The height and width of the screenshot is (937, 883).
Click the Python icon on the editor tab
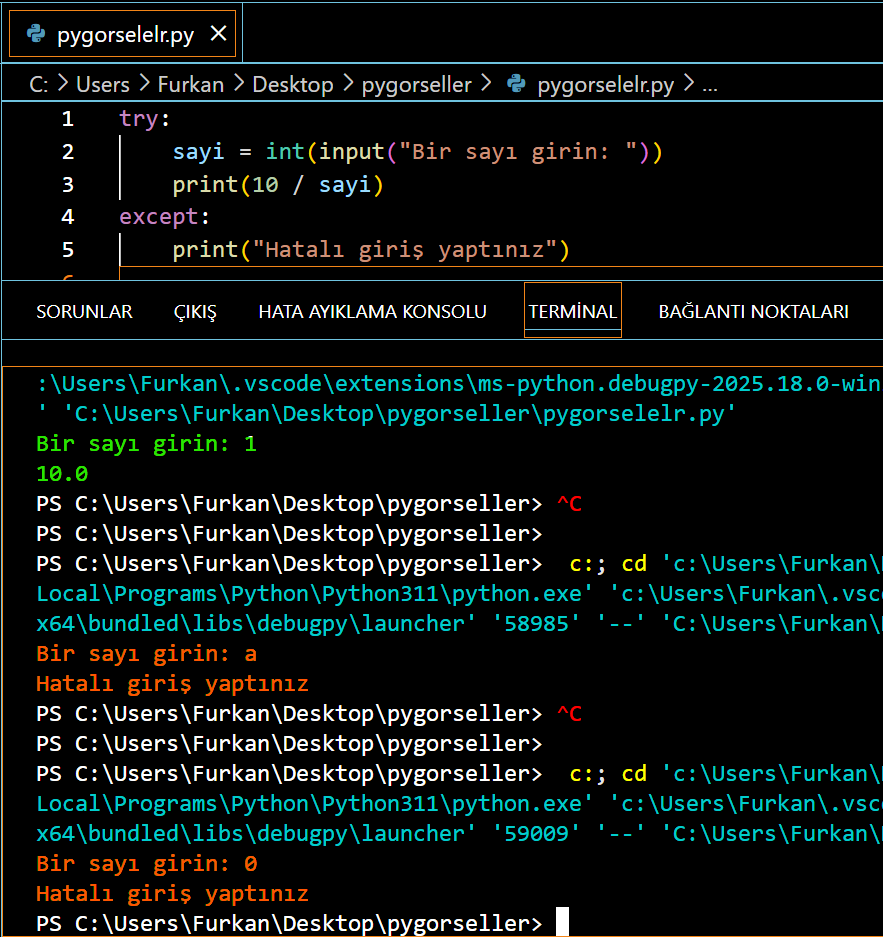(x=36, y=34)
